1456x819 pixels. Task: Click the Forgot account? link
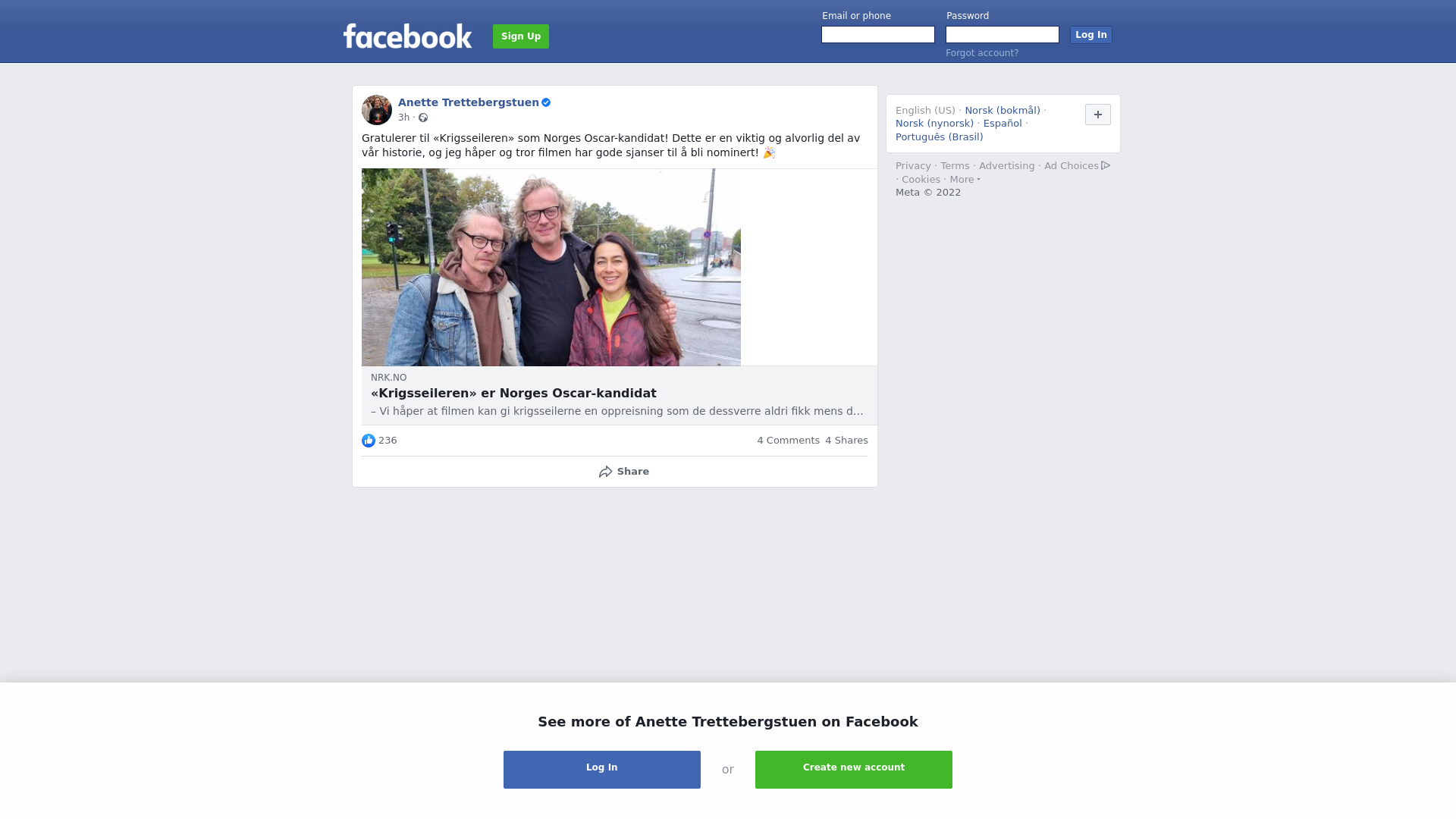pos(982,53)
